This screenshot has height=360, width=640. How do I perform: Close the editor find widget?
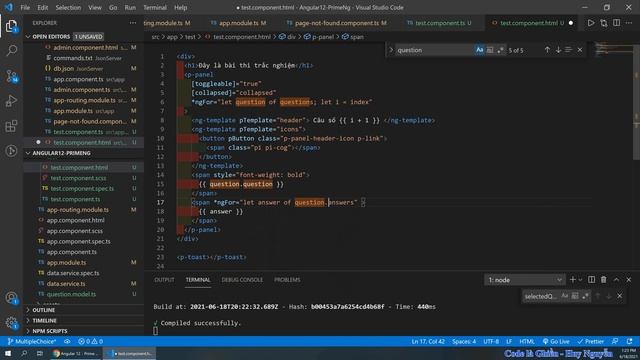pos(580,50)
